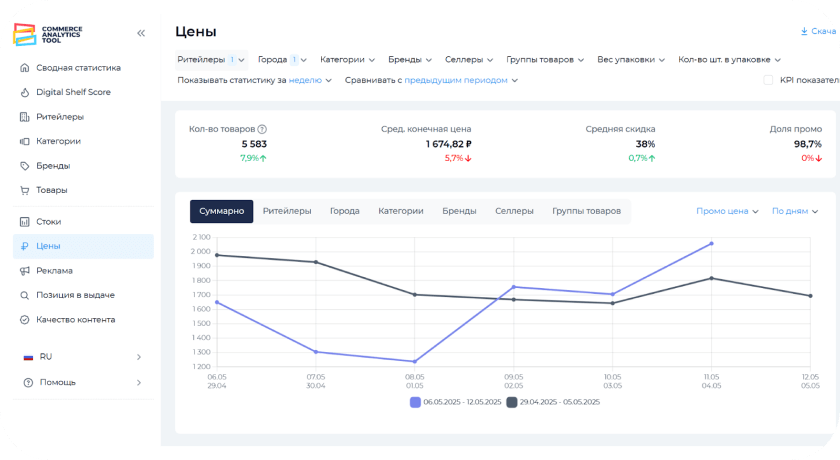Click the 98,7% promo share value
The height and width of the screenshot is (460, 840).
[x=808, y=144]
